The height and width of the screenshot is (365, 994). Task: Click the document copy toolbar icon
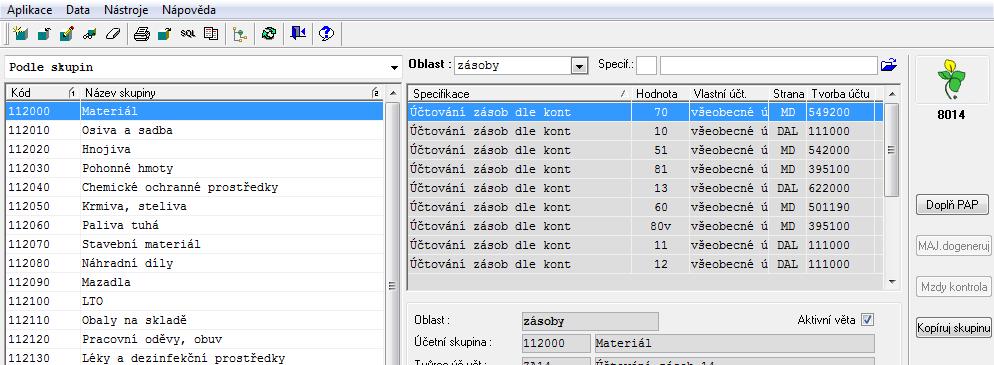click(x=210, y=34)
